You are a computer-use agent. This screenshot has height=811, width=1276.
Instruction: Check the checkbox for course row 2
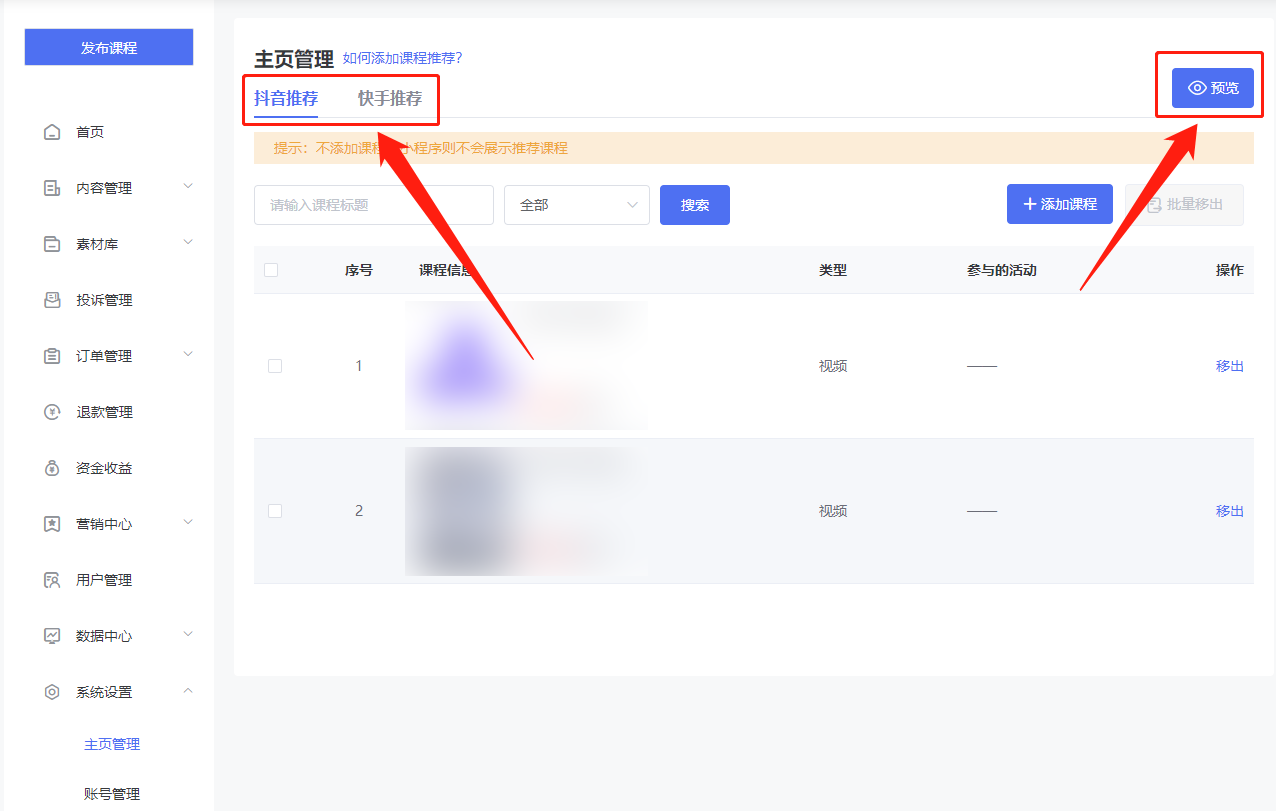click(275, 511)
